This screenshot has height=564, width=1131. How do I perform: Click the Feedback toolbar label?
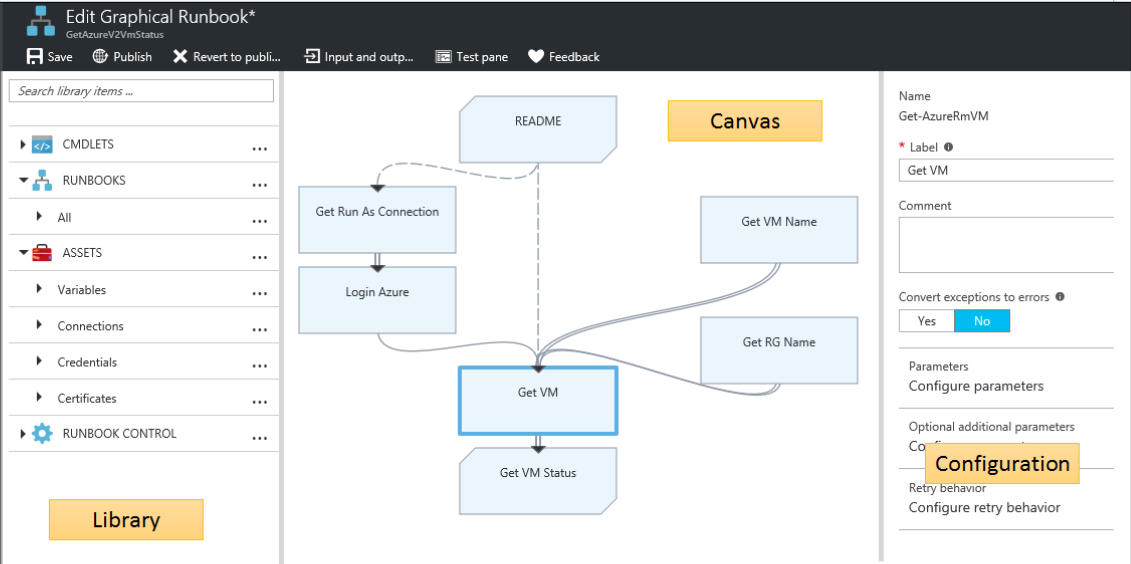(x=574, y=56)
